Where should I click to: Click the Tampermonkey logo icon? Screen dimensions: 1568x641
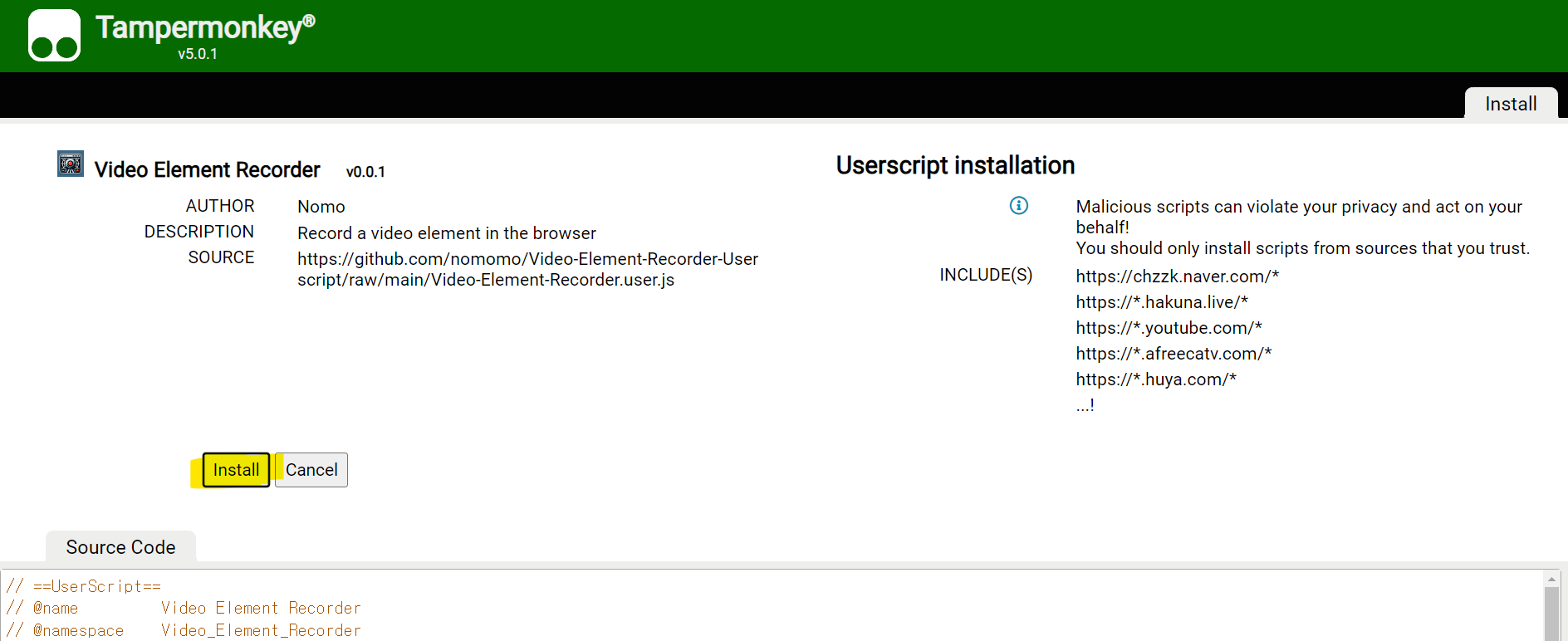click(54, 36)
